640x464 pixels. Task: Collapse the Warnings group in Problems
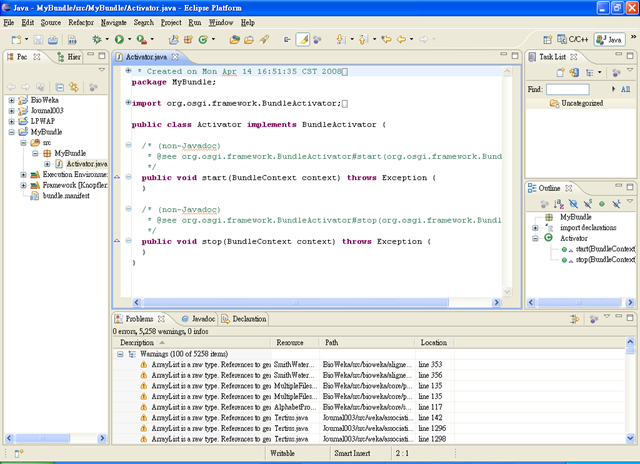(x=121, y=354)
